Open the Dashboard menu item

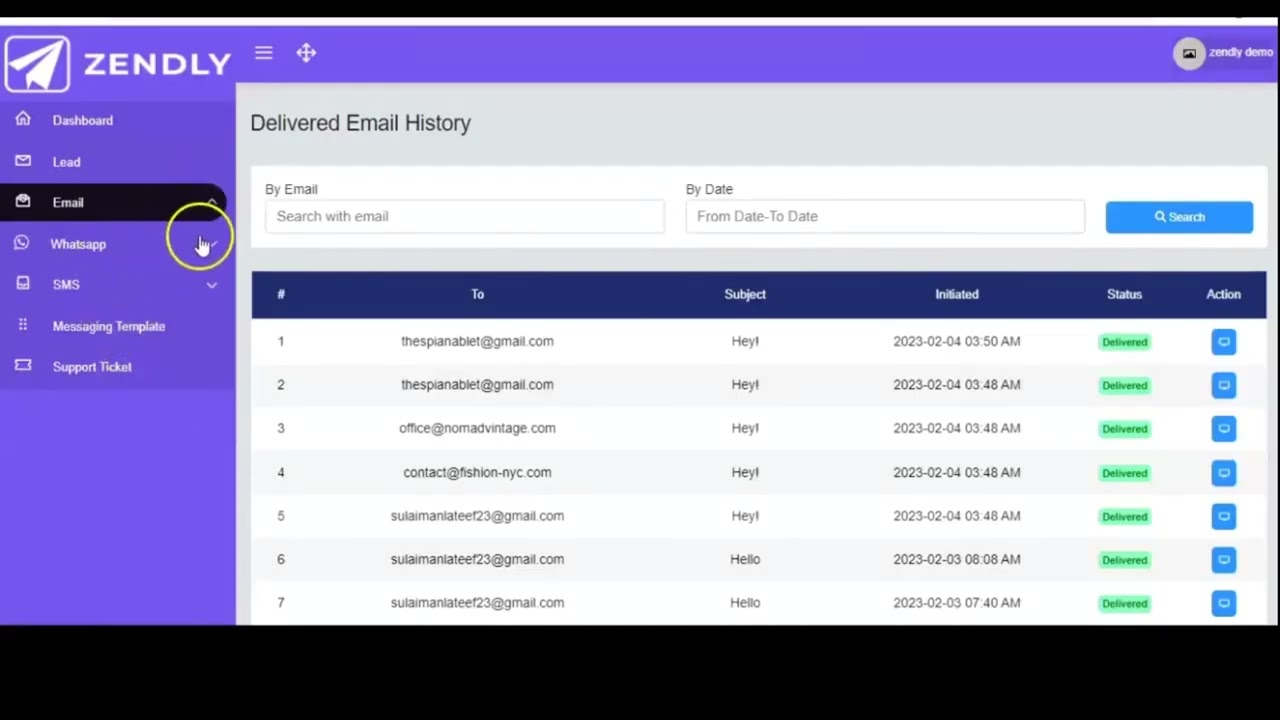(83, 120)
